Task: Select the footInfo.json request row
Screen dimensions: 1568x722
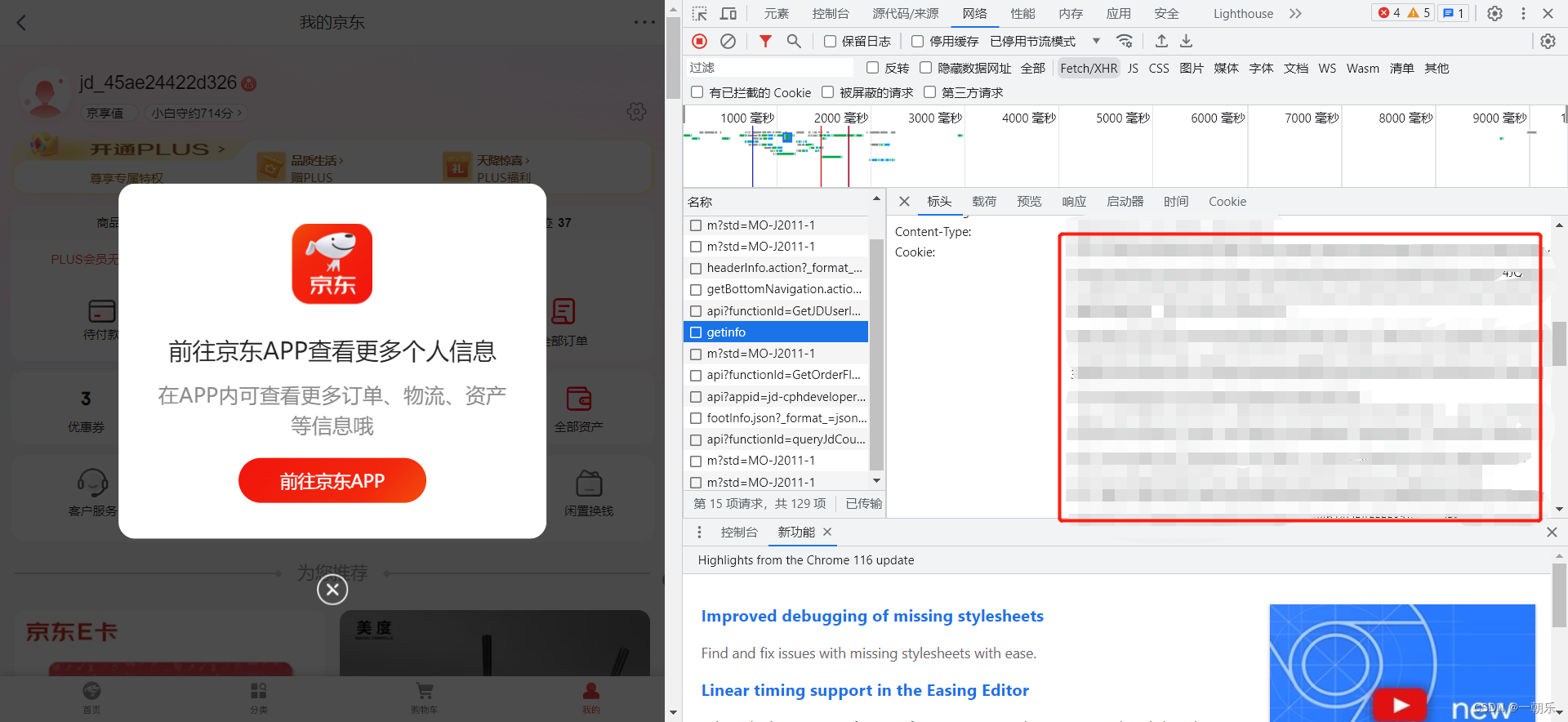Action: pyautogui.click(x=776, y=418)
